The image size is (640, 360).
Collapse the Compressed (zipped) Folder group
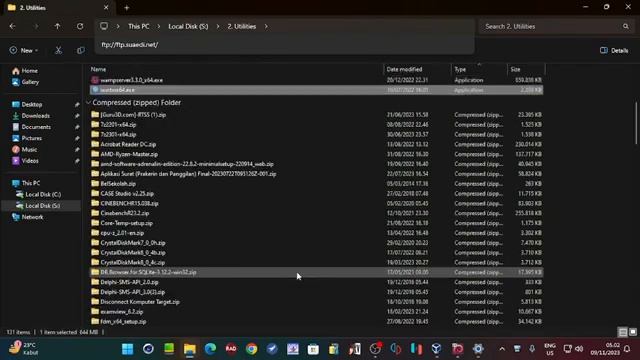click(88, 102)
